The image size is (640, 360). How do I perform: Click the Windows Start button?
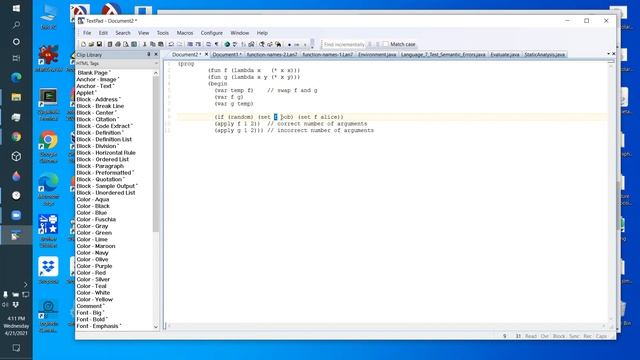tap(16, 8)
